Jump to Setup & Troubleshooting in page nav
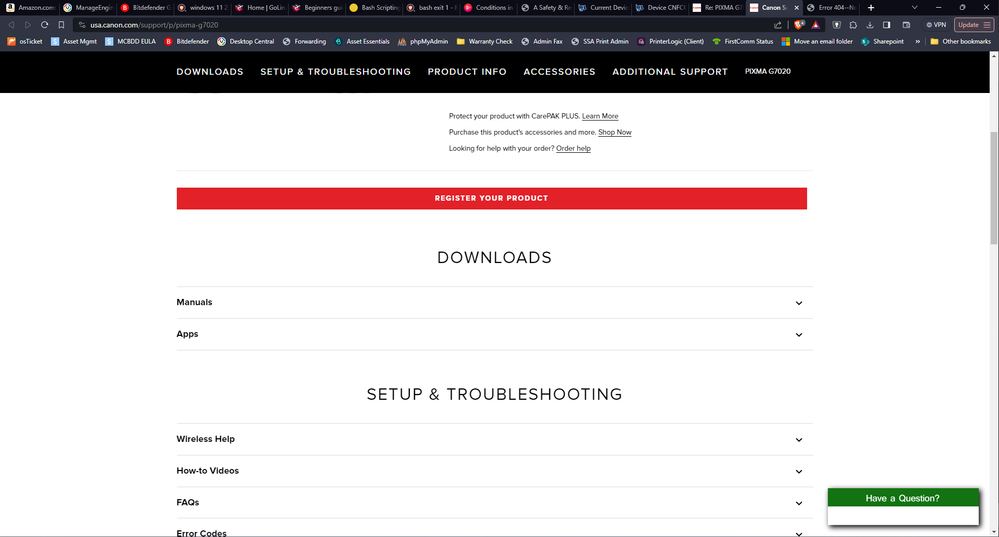Image resolution: width=999 pixels, height=537 pixels. tap(335, 72)
